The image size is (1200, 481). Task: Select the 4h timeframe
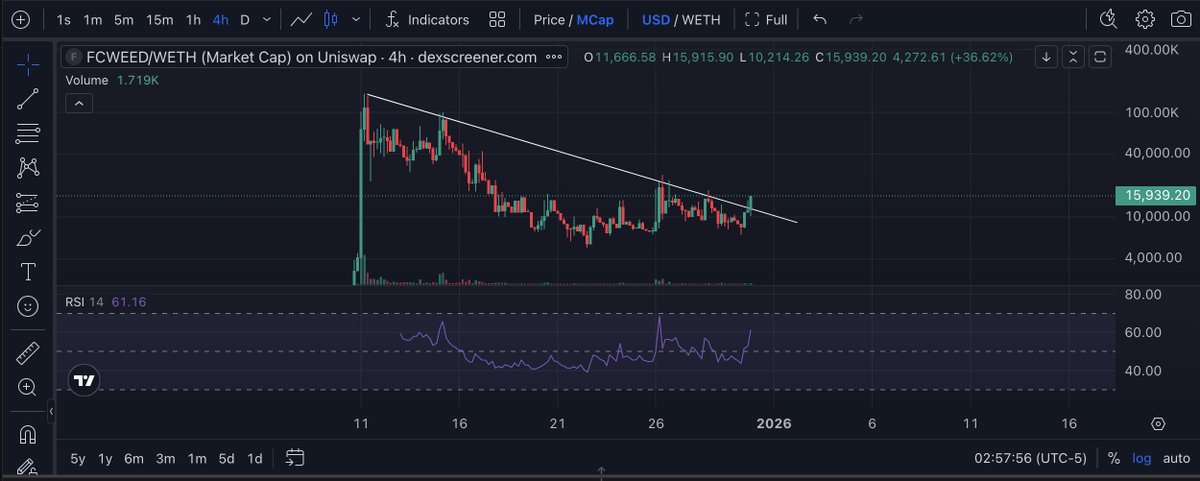(x=221, y=19)
